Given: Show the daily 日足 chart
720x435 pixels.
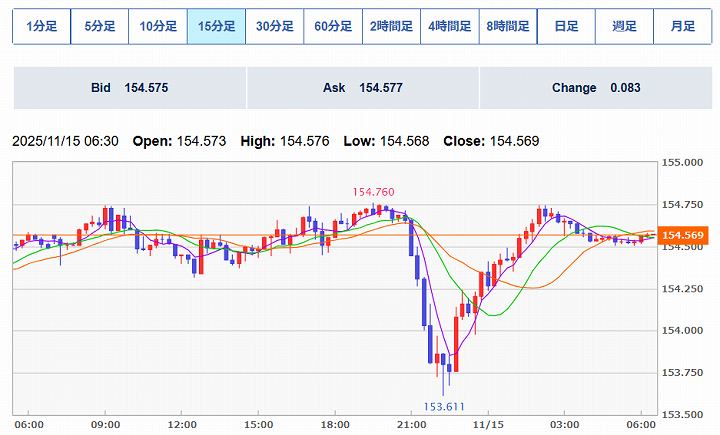Looking at the screenshot, I should (x=566, y=26).
